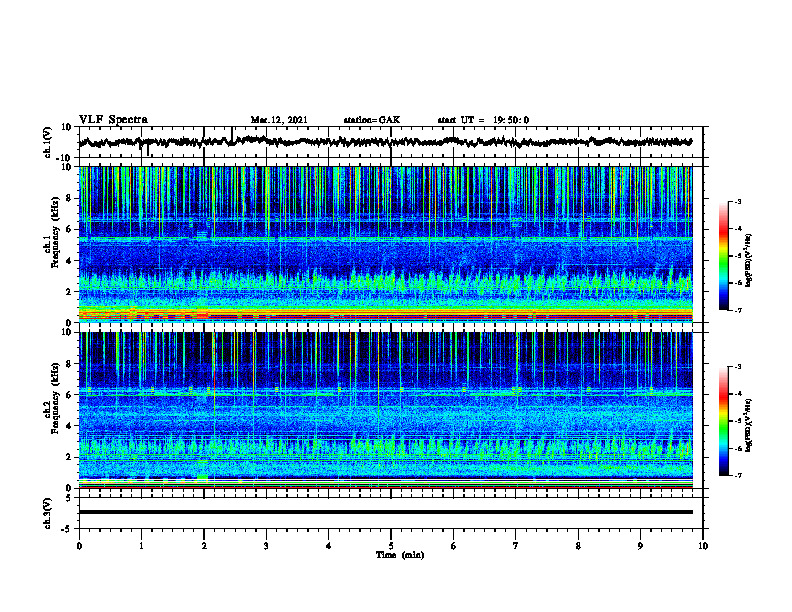Image resolution: width=792 pixels, height=612 pixels.
Task: Click the ch.1 spectrogram color scale bar
Action: [x=724, y=256]
